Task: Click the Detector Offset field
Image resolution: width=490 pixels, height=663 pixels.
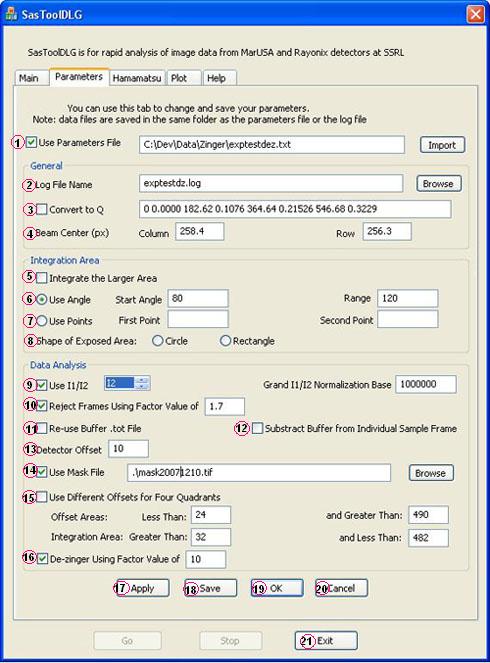Action: pyautogui.click(x=129, y=449)
